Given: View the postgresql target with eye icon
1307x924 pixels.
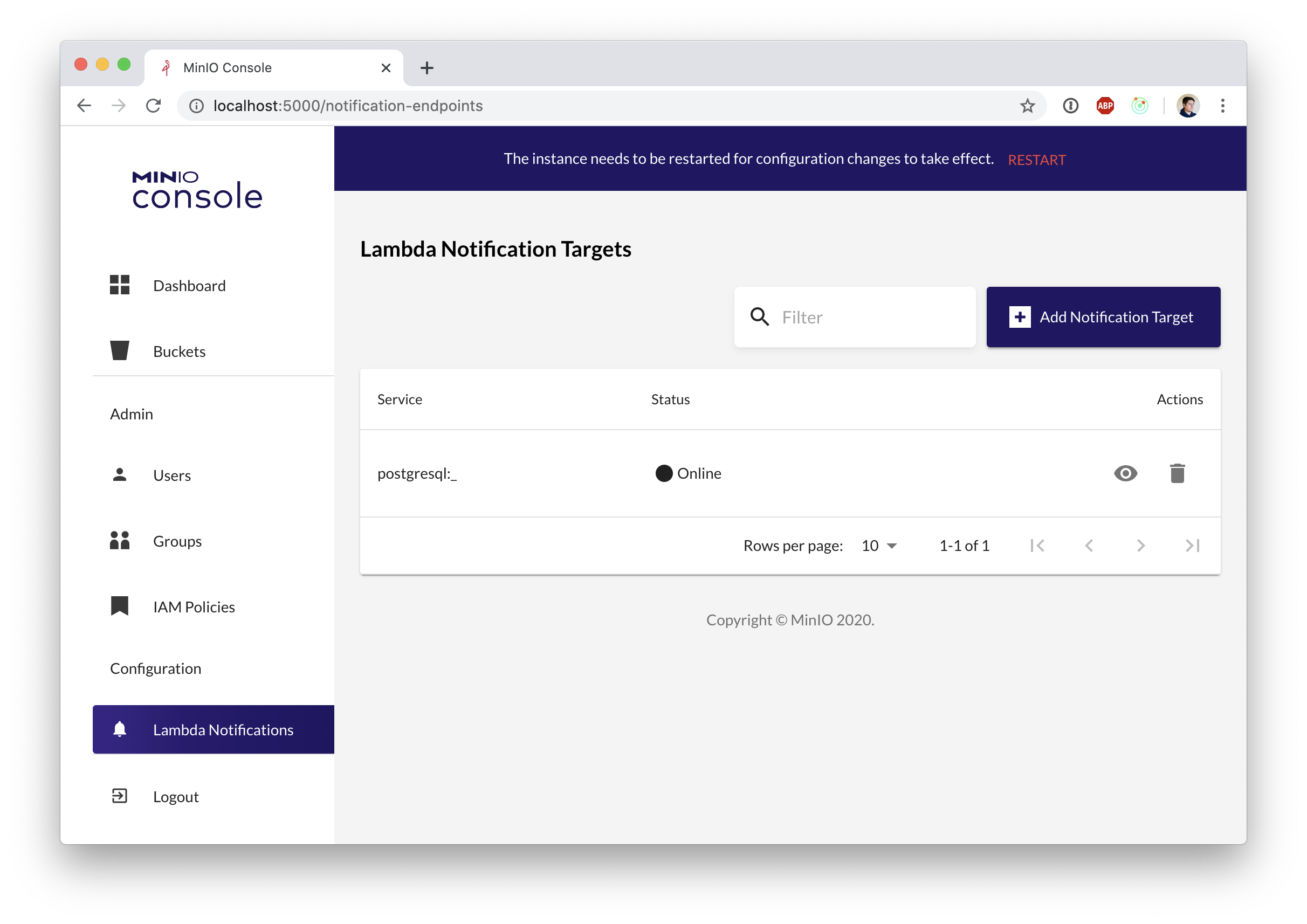Looking at the screenshot, I should coord(1125,473).
